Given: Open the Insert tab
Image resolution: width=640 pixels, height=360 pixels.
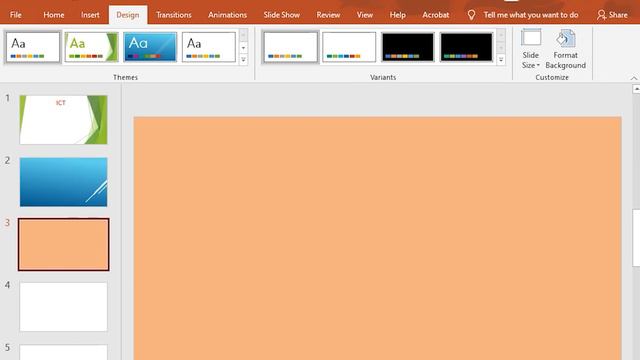Looking at the screenshot, I should click(x=90, y=15).
